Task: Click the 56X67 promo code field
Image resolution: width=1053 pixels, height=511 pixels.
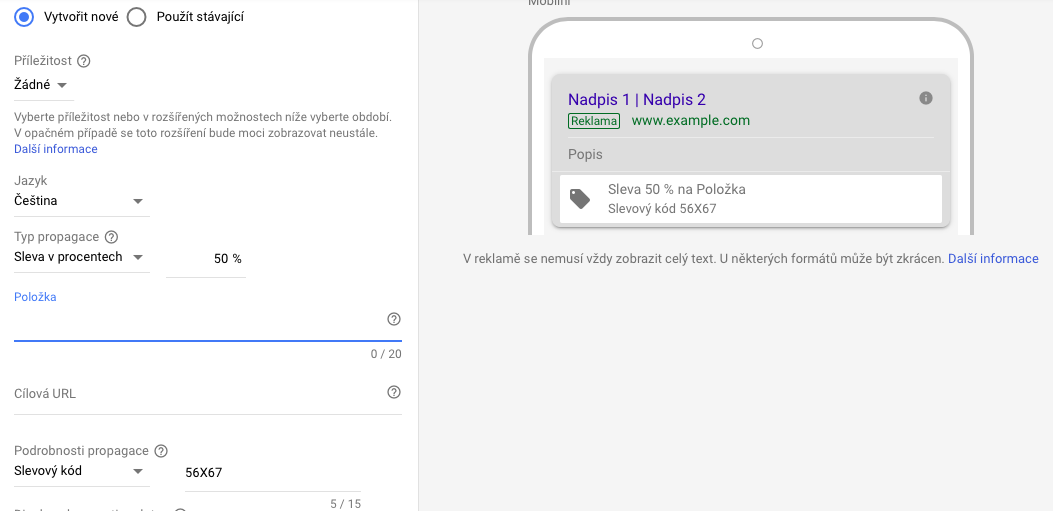Action: tap(273, 473)
